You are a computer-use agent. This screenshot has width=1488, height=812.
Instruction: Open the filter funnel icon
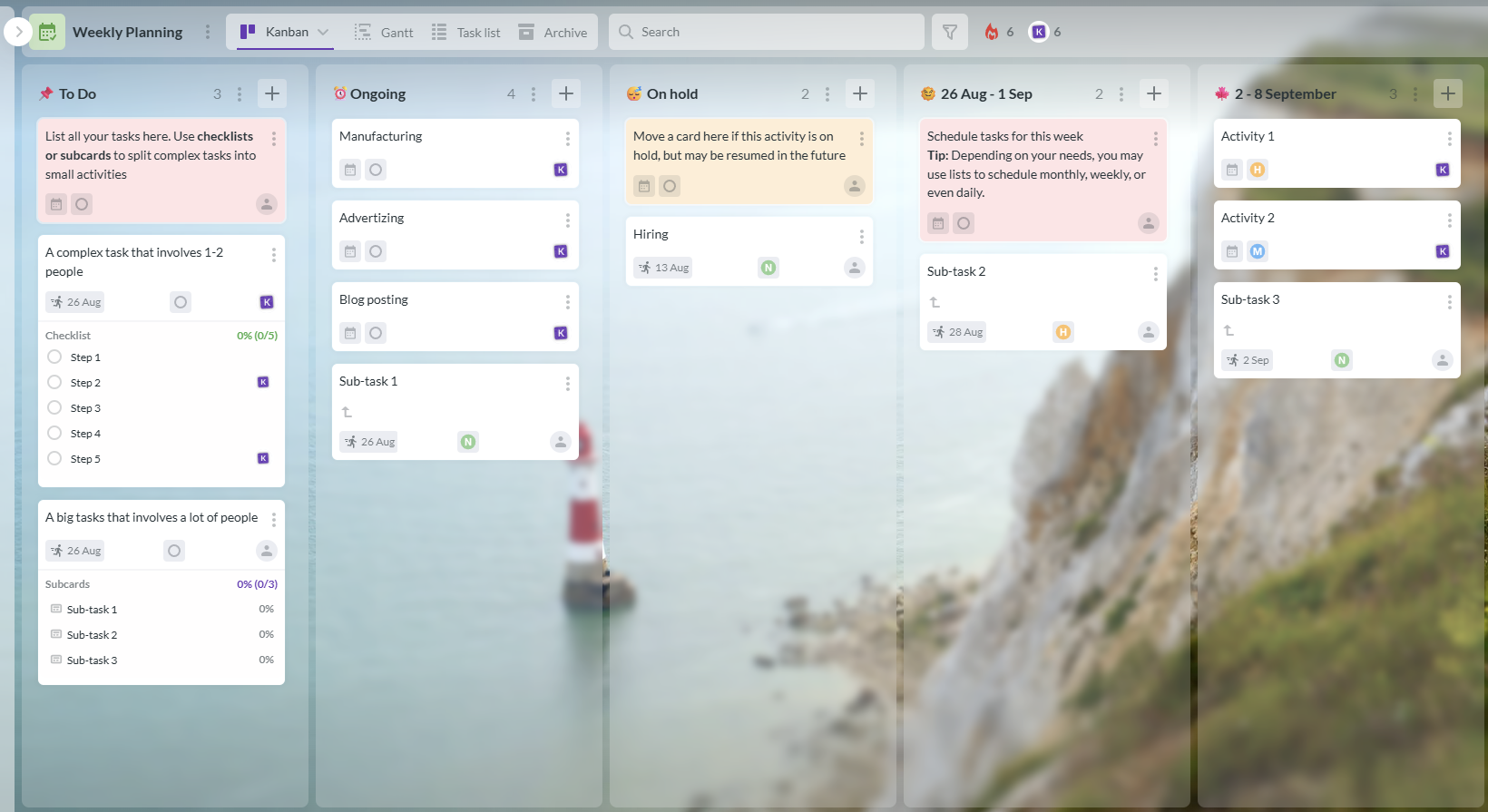pos(950,32)
